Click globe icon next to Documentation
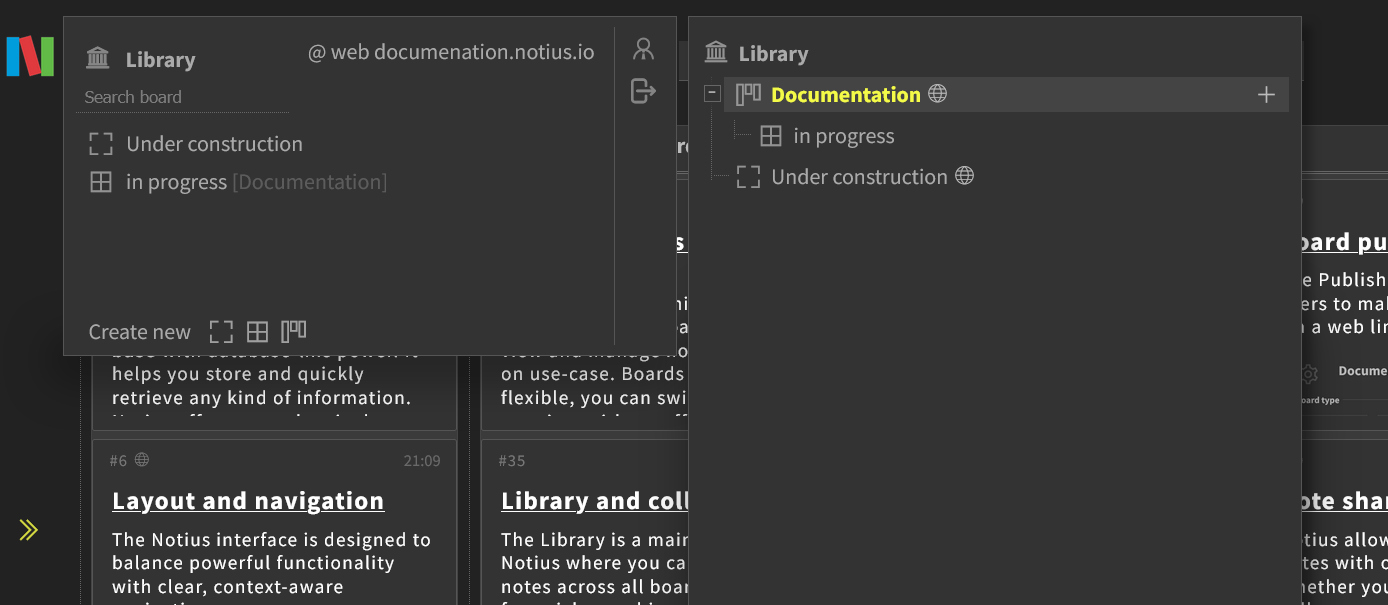 [x=937, y=94]
